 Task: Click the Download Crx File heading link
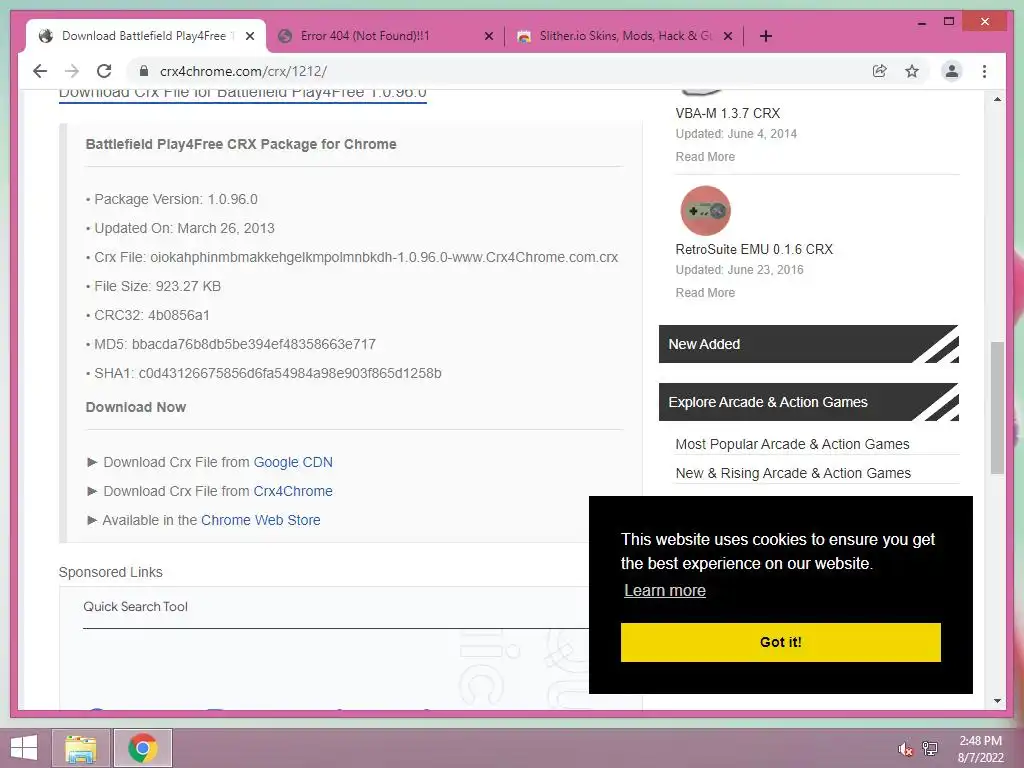243,94
